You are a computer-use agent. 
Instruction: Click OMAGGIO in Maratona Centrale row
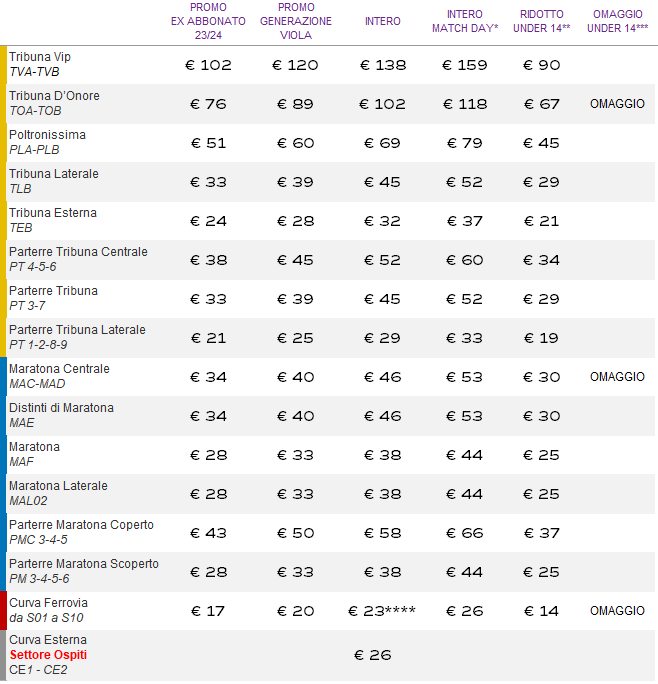[x=617, y=377]
